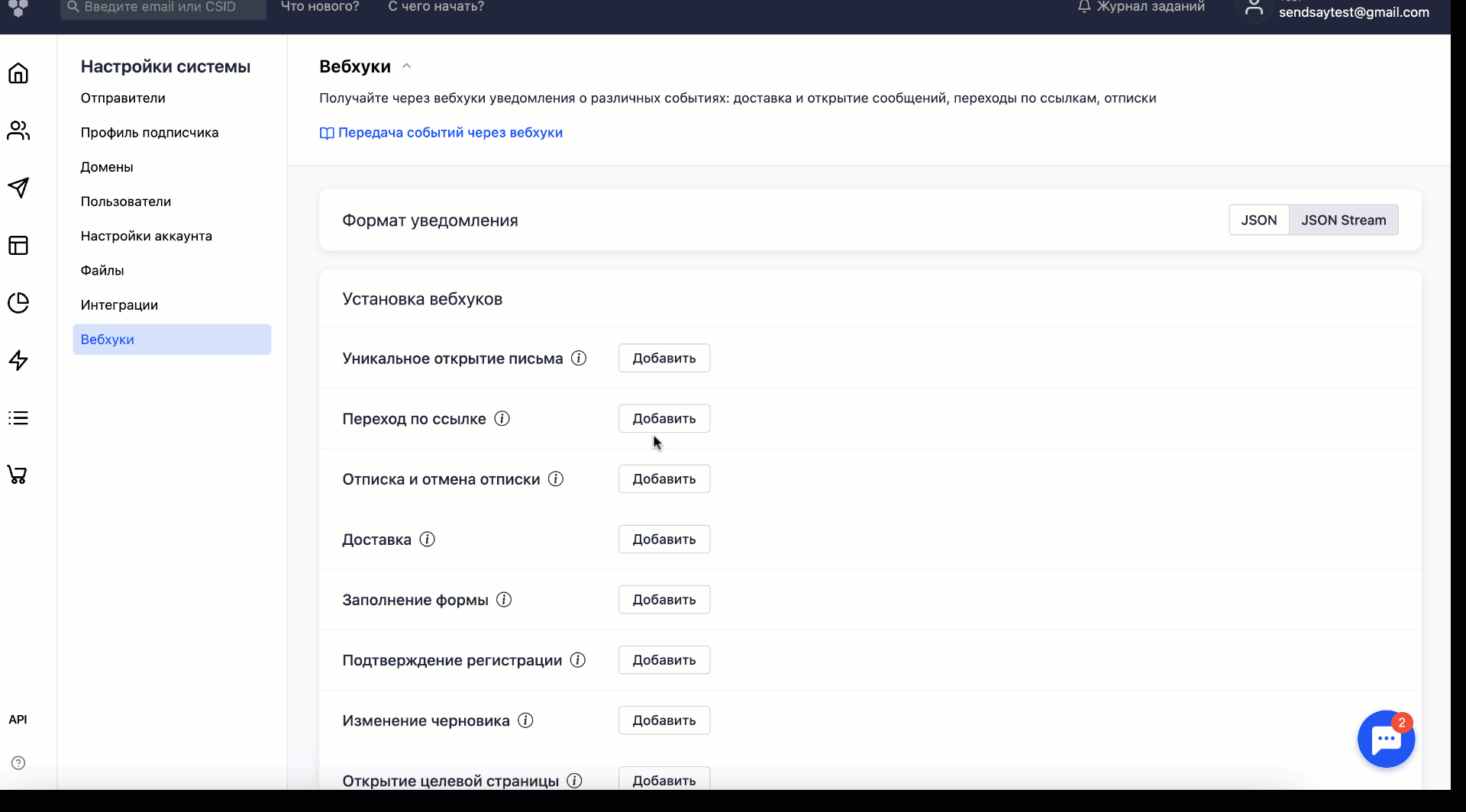Screen dimensions: 1466x812
Task: Click the Templates layout icon
Action: coord(18,245)
